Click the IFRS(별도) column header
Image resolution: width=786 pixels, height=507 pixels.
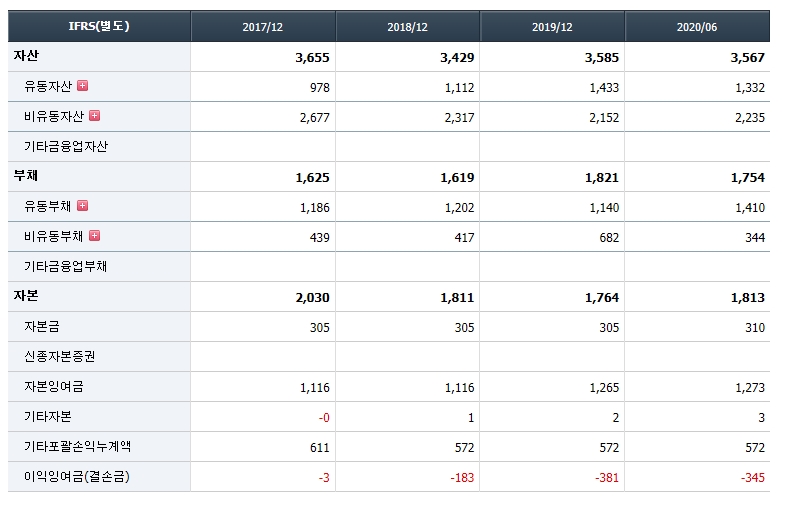pyautogui.click(x=99, y=26)
